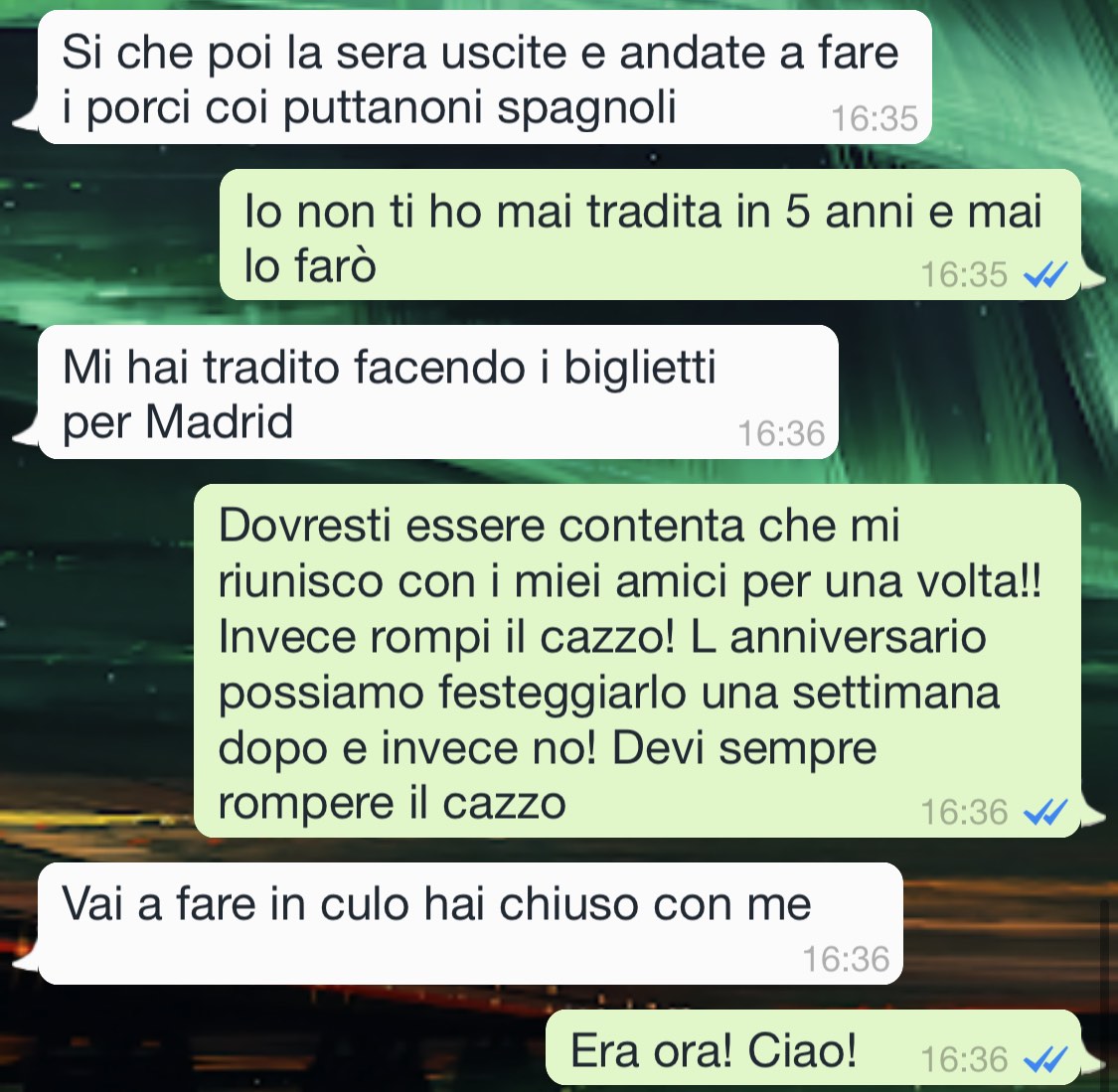Select the "Si che poi la sera" message bubble

click(485, 77)
